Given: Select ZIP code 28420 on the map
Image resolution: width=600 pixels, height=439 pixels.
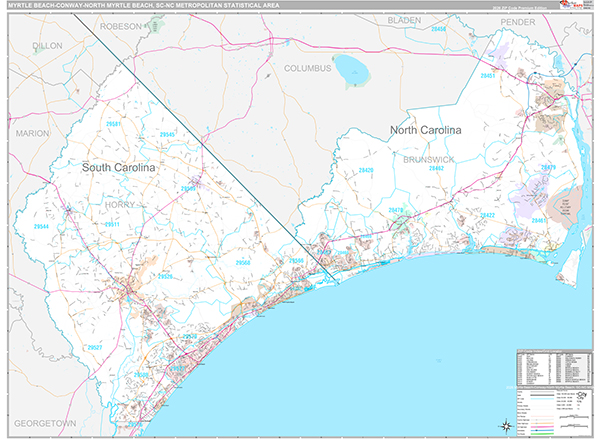Looking at the screenshot, I should click(365, 170).
